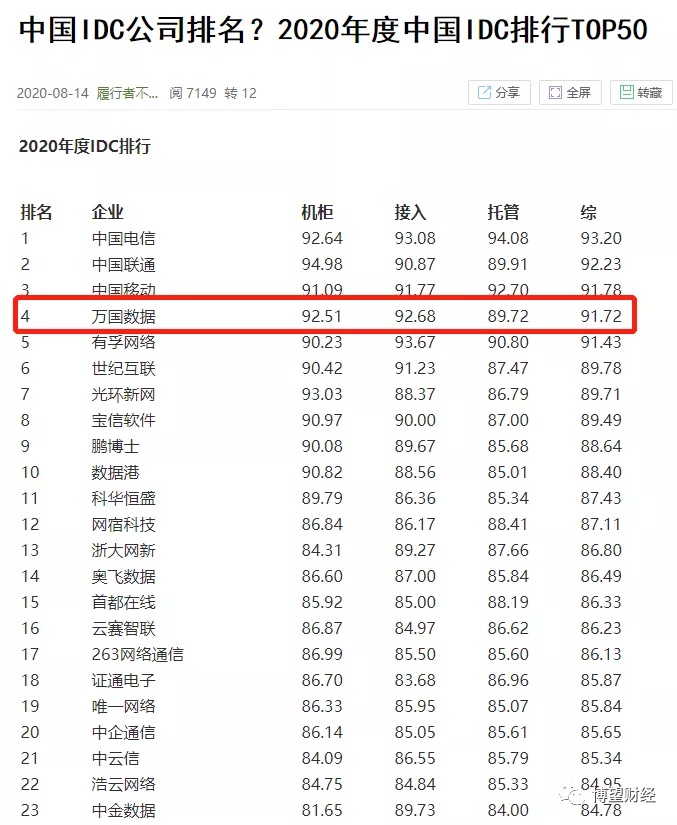The image size is (677, 825).
Task: Click the 企业 column header
Action: (108, 212)
